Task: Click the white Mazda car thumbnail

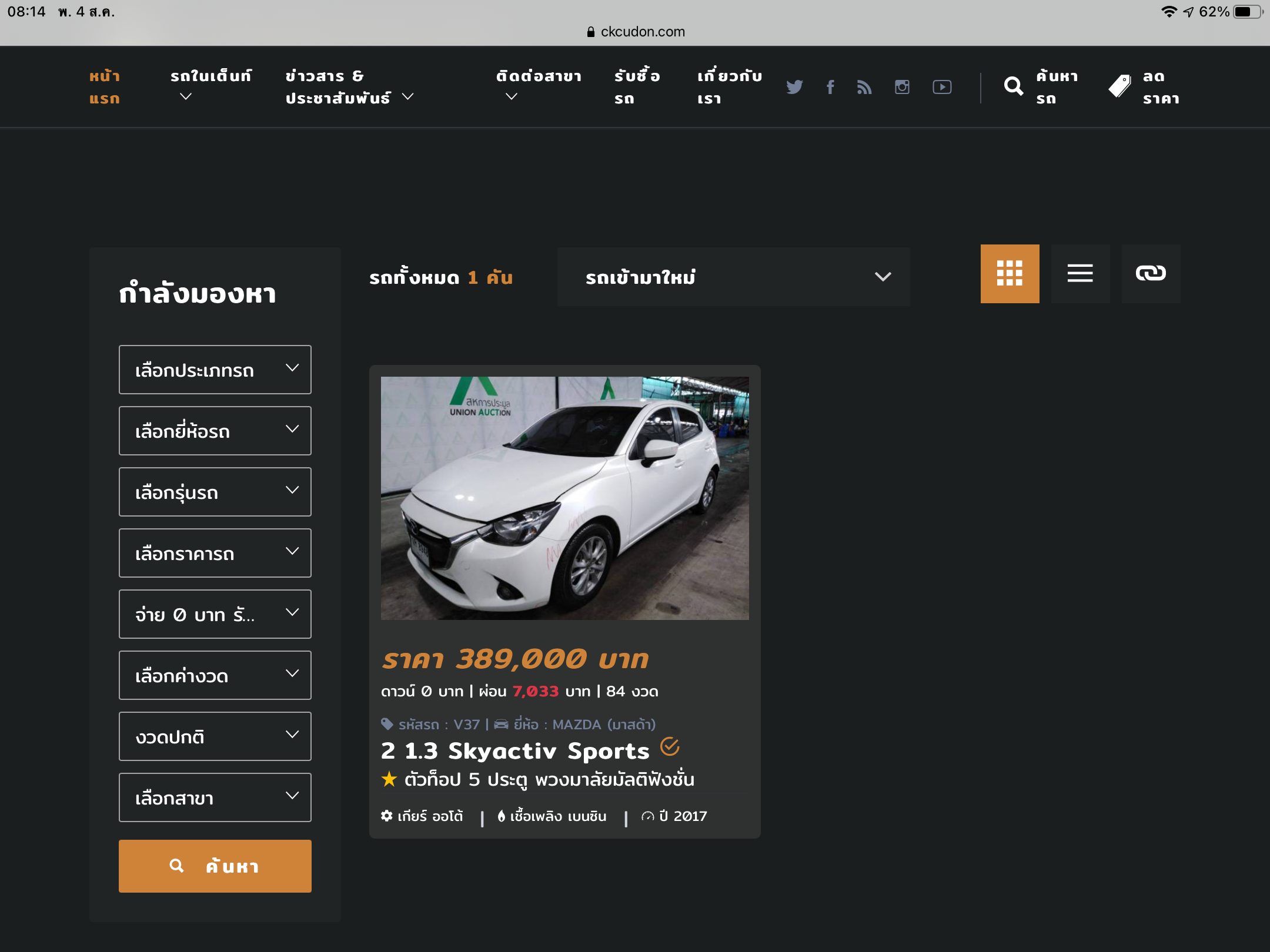Action: (x=564, y=498)
